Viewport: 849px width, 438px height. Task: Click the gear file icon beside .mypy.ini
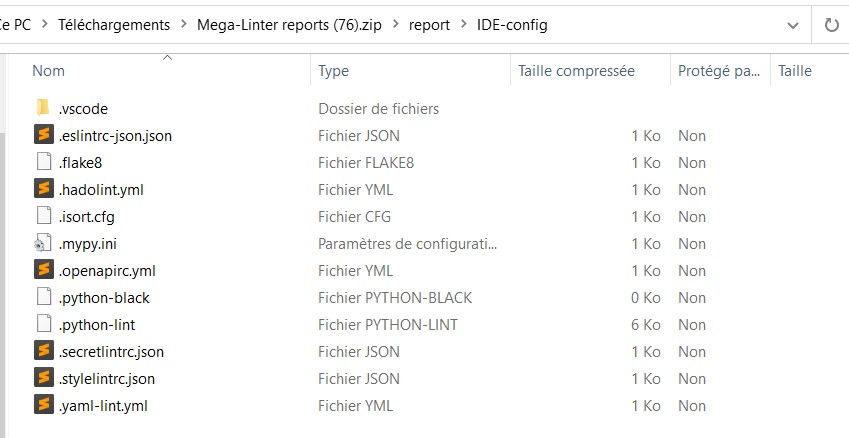pyautogui.click(x=42, y=243)
